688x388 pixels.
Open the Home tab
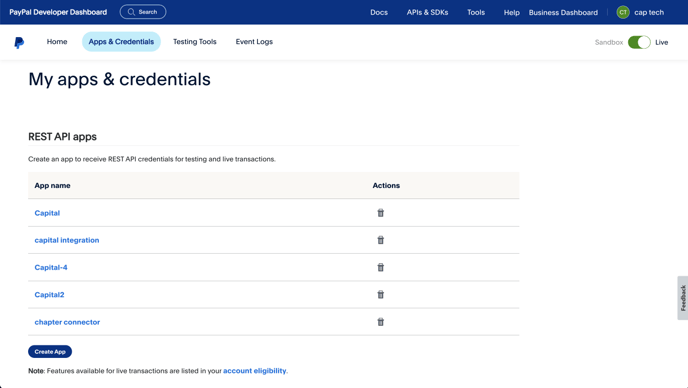(x=57, y=42)
